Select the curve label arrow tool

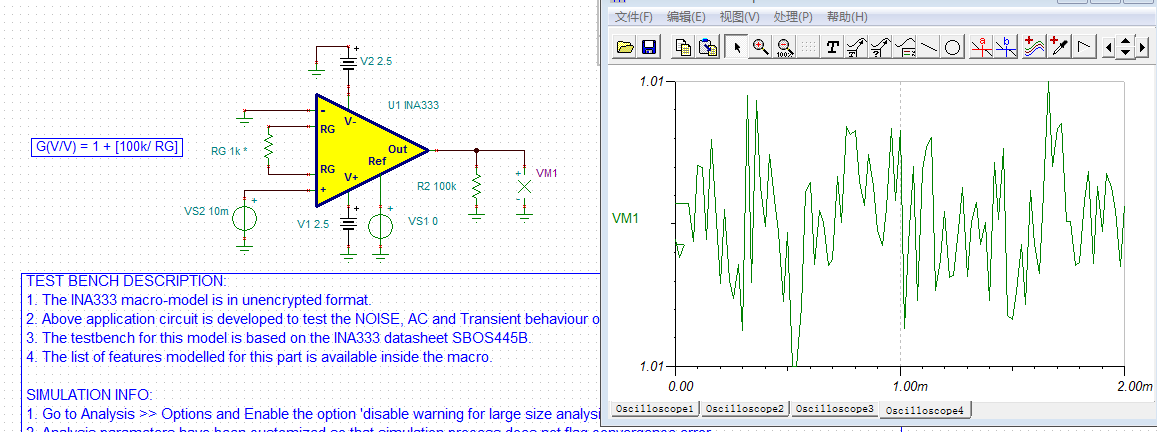coord(857,48)
